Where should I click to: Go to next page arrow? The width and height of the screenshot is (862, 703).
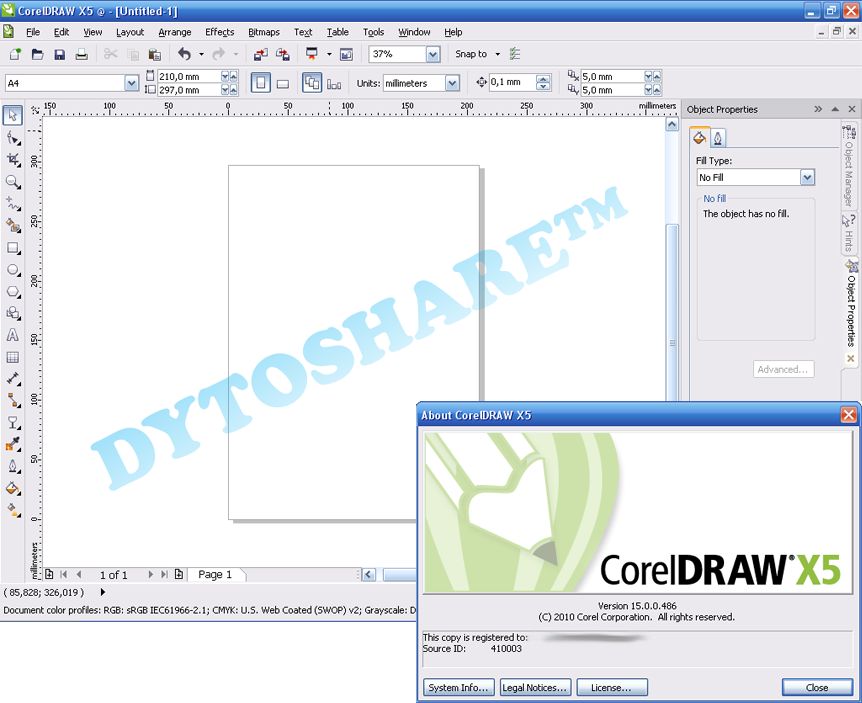150,574
